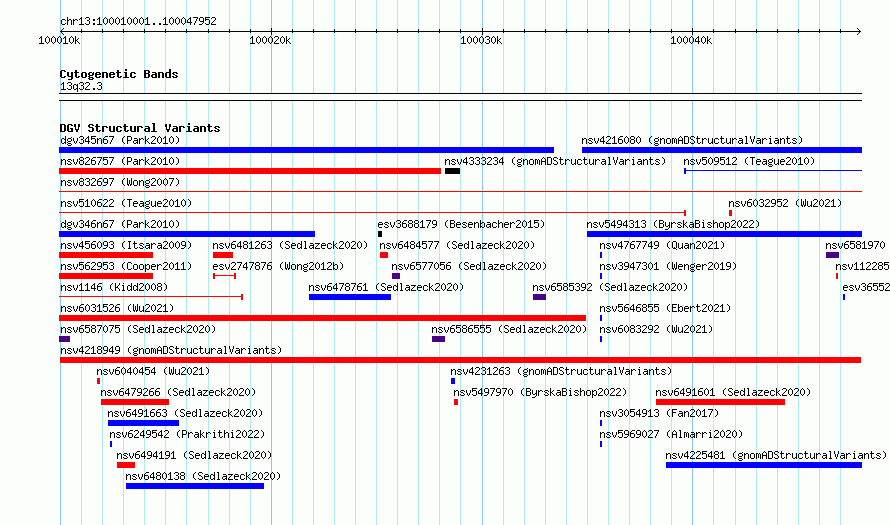Image resolution: width=890 pixels, height=525 pixels.
Task: Click nsv5497970 (ByrskaBishop2022) label
Action: pos(540,392)
